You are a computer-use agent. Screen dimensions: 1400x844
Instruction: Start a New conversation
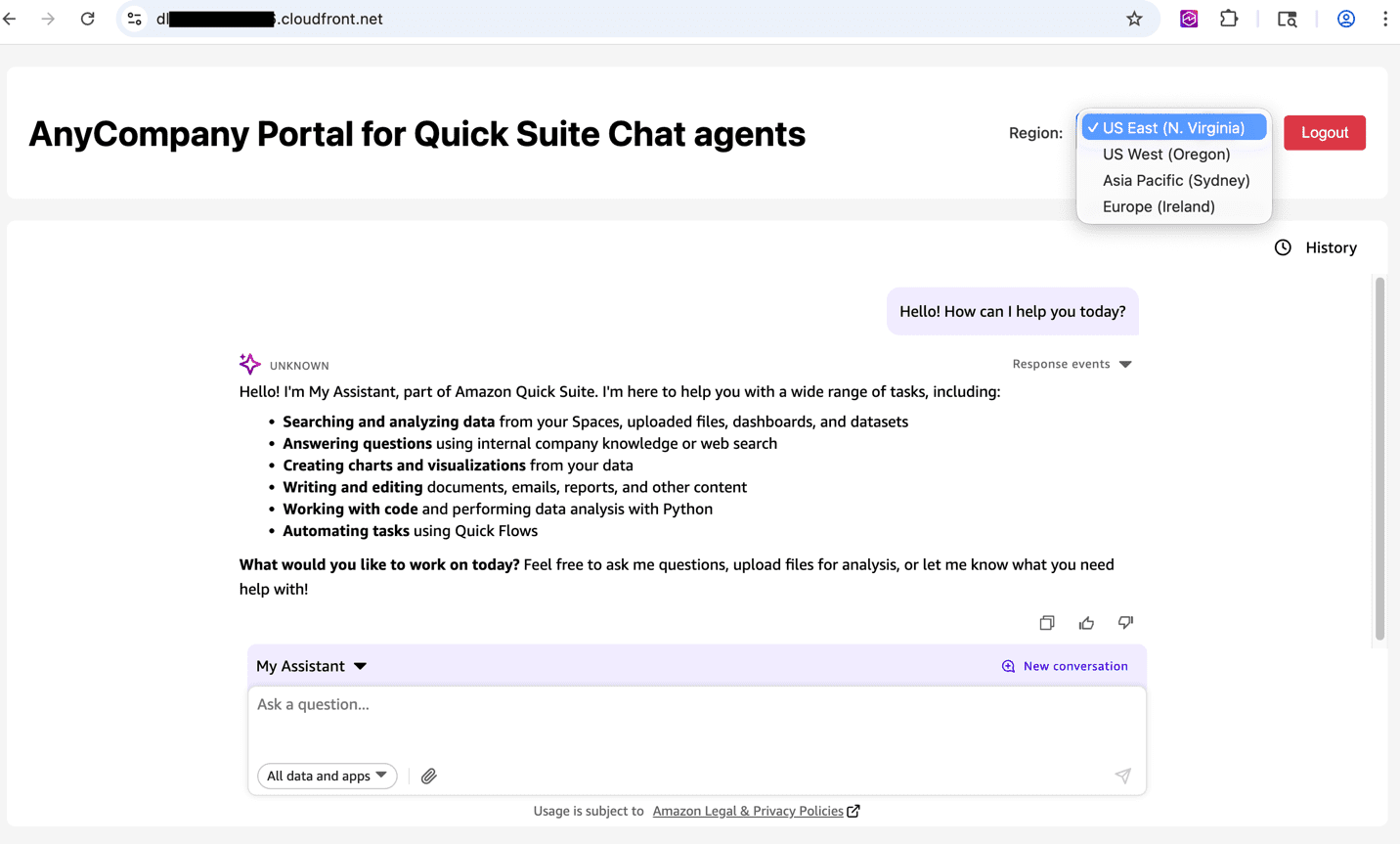click(x=1065, y=666)
